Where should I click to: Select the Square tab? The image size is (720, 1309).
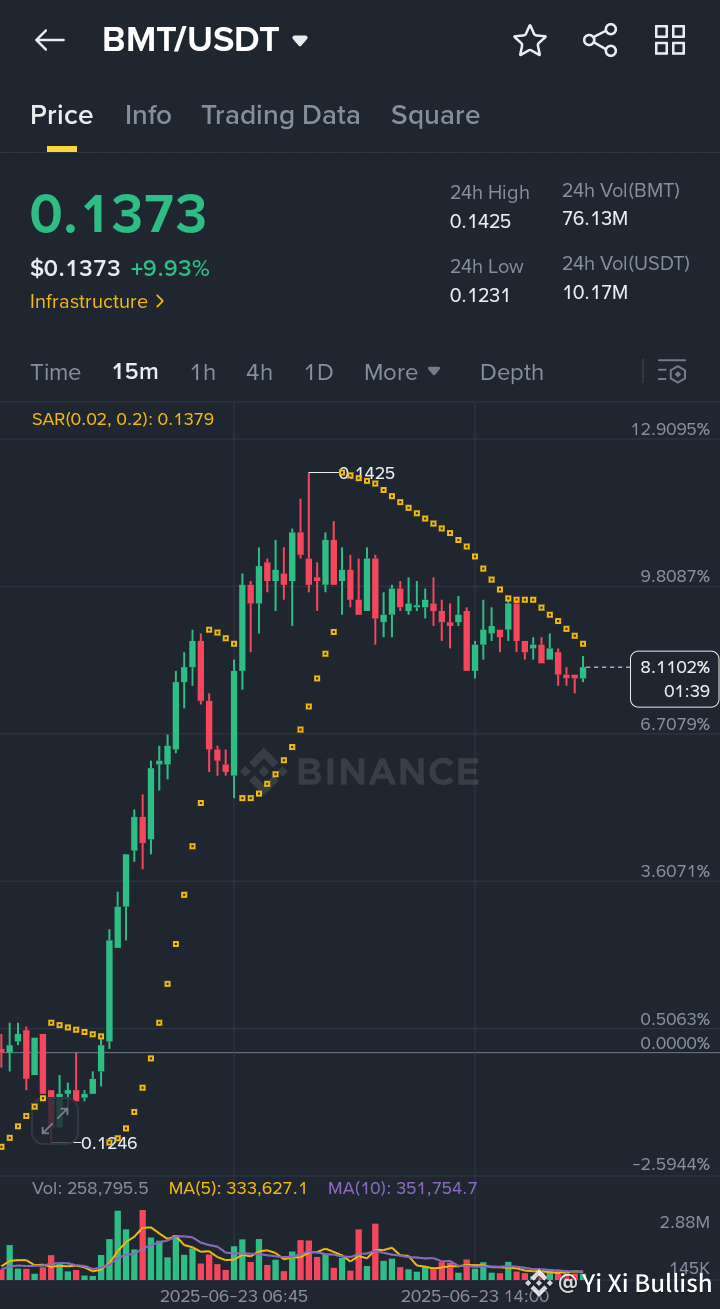pyautogui.click(x=435, y=115)
